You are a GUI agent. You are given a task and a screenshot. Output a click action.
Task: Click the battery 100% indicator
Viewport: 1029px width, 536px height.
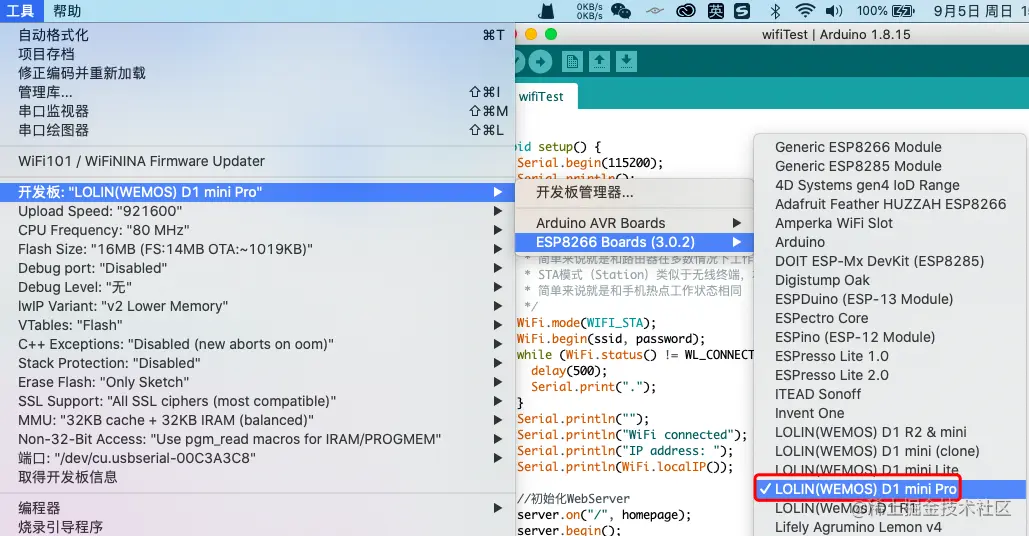(x=885, y=10)
